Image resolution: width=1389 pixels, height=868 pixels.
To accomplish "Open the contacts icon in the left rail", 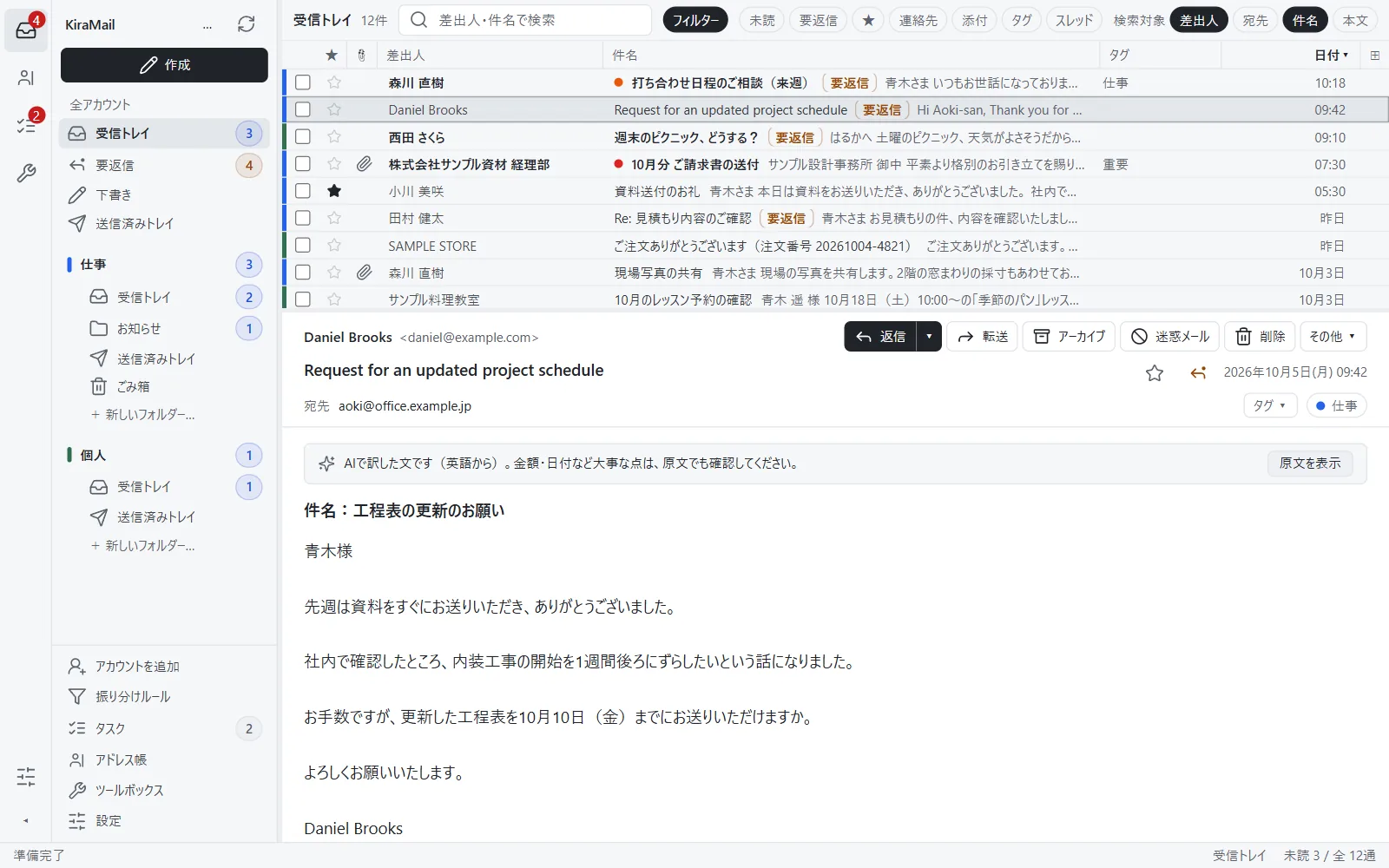I will pyautogui.click(x=26, y=78).
